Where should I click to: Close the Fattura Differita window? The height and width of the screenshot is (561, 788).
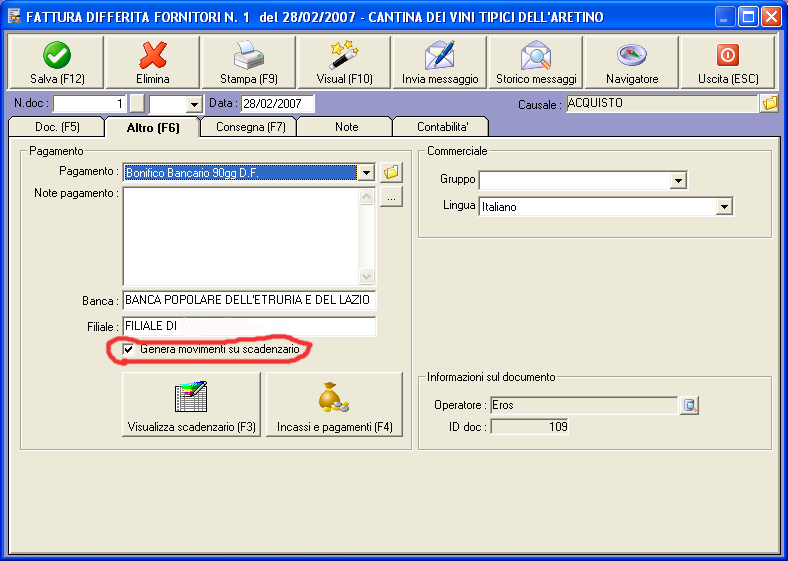[771, 18]
